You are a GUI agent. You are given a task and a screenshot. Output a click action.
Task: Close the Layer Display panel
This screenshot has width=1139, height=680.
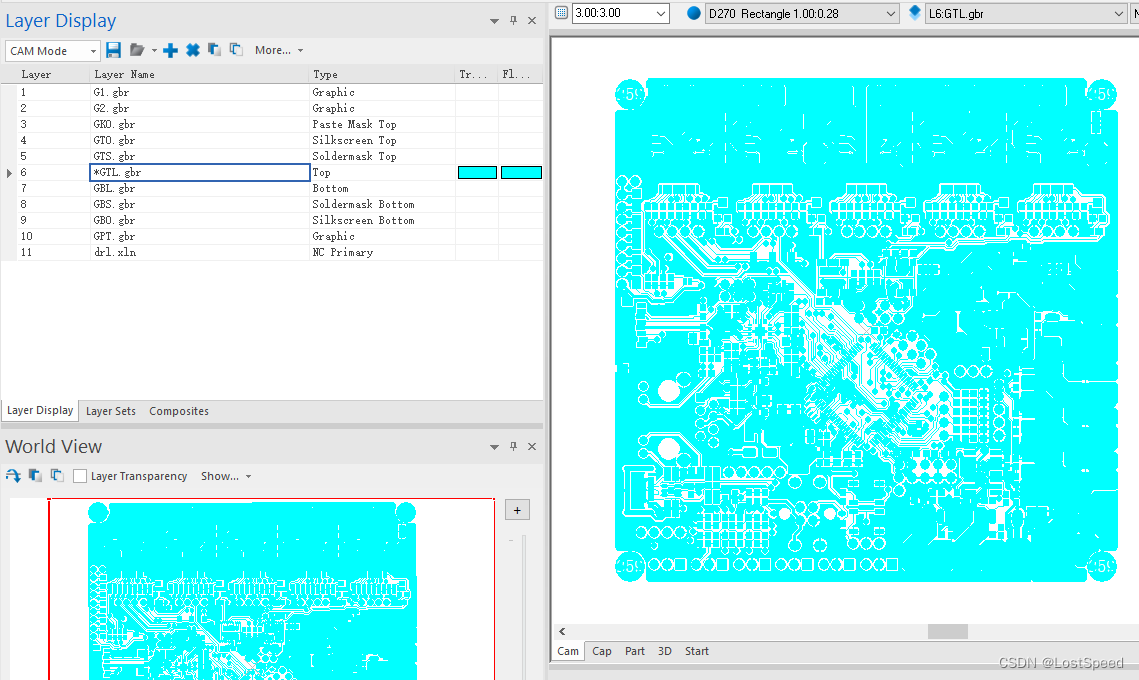click(x=532, y=20)
